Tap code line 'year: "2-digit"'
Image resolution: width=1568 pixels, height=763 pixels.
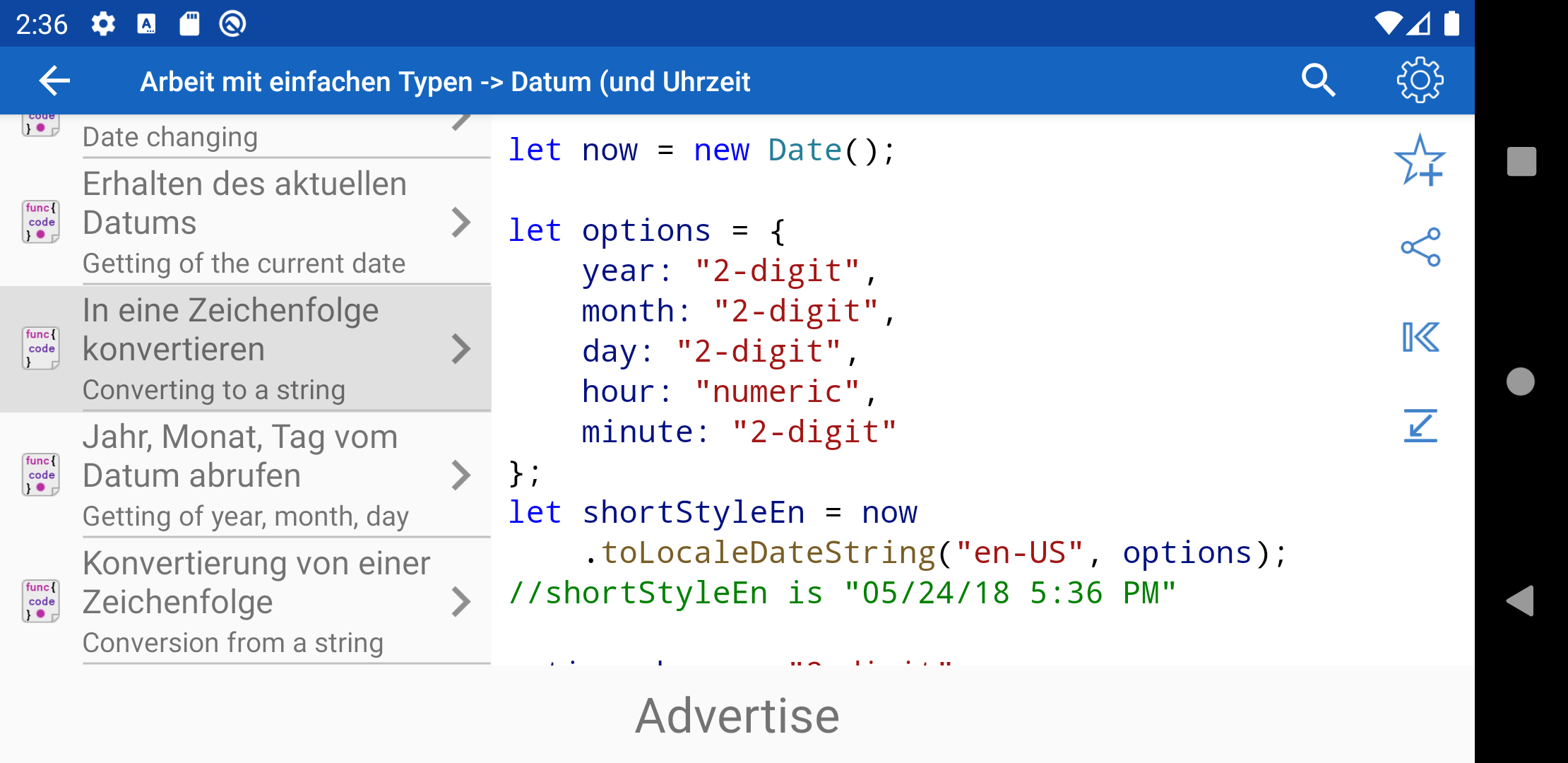[x=729, y=271]
